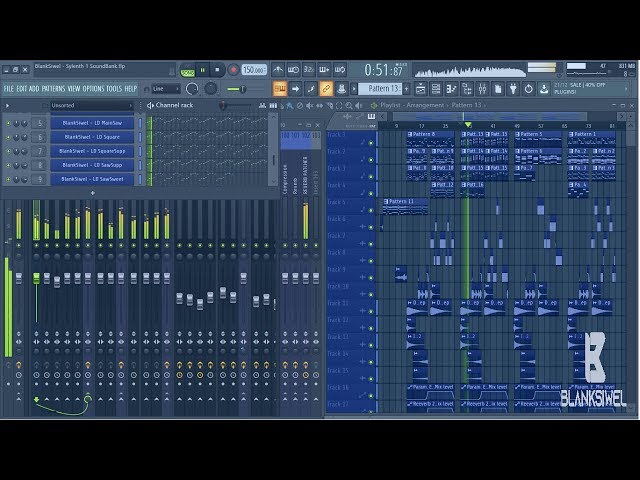Viewport: 640px width, 480px height.
Task: Open the Line snap dropdown
Action: (166, 89)
